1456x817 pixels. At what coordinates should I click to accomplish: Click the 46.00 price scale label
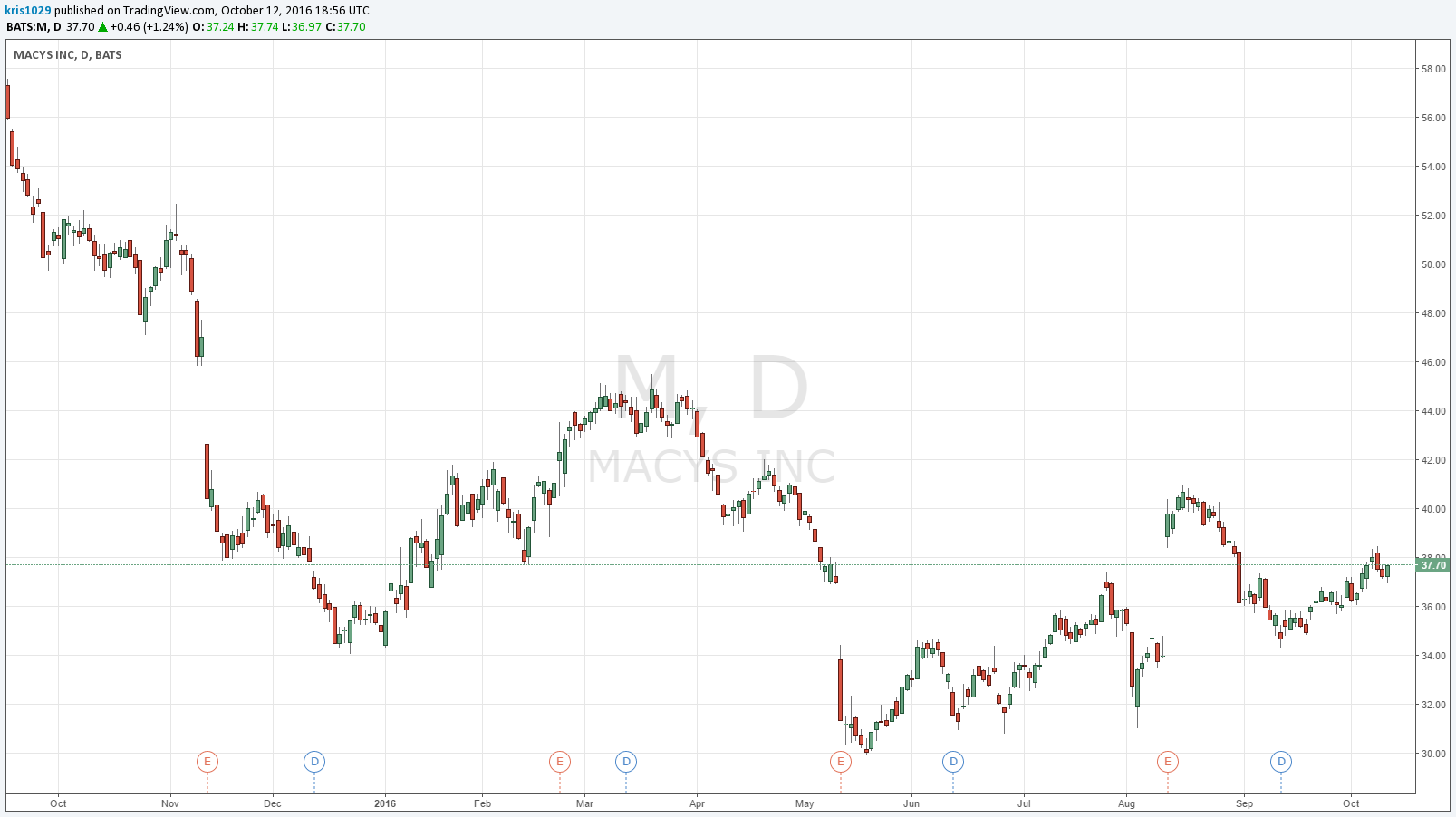coord(1433,362)
